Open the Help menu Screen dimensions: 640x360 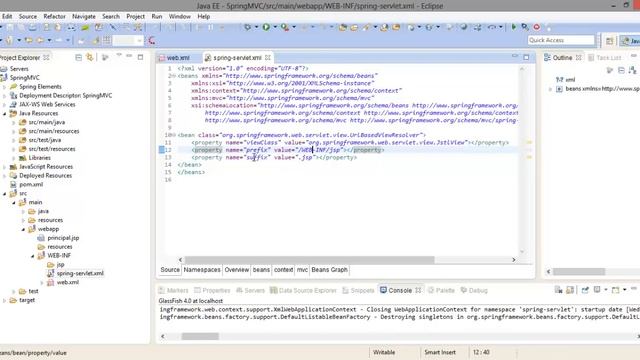tap(203, 16)
